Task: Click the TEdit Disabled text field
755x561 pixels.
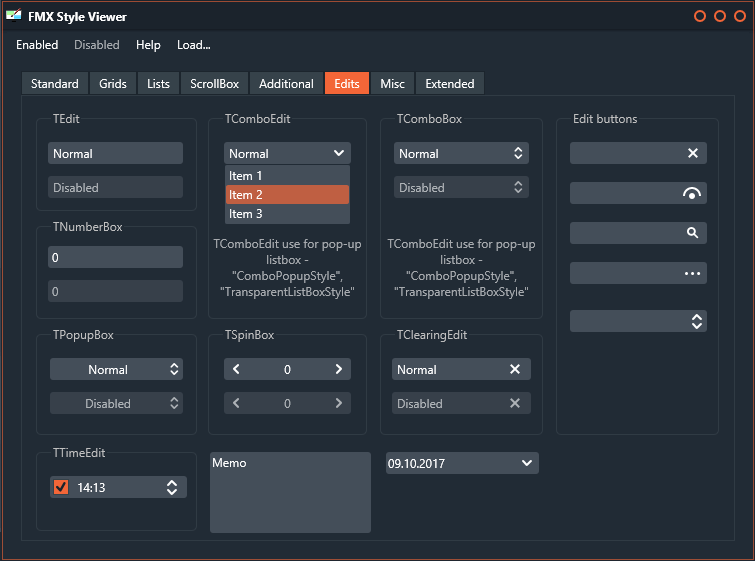Action: 116,187
